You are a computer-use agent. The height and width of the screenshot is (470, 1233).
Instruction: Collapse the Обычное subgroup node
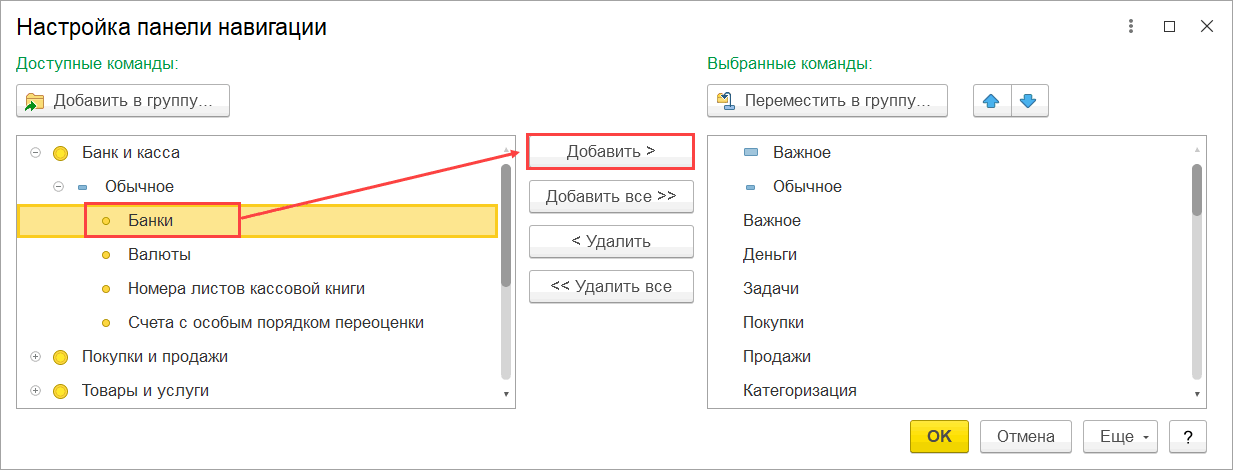[x=58, y=187]
